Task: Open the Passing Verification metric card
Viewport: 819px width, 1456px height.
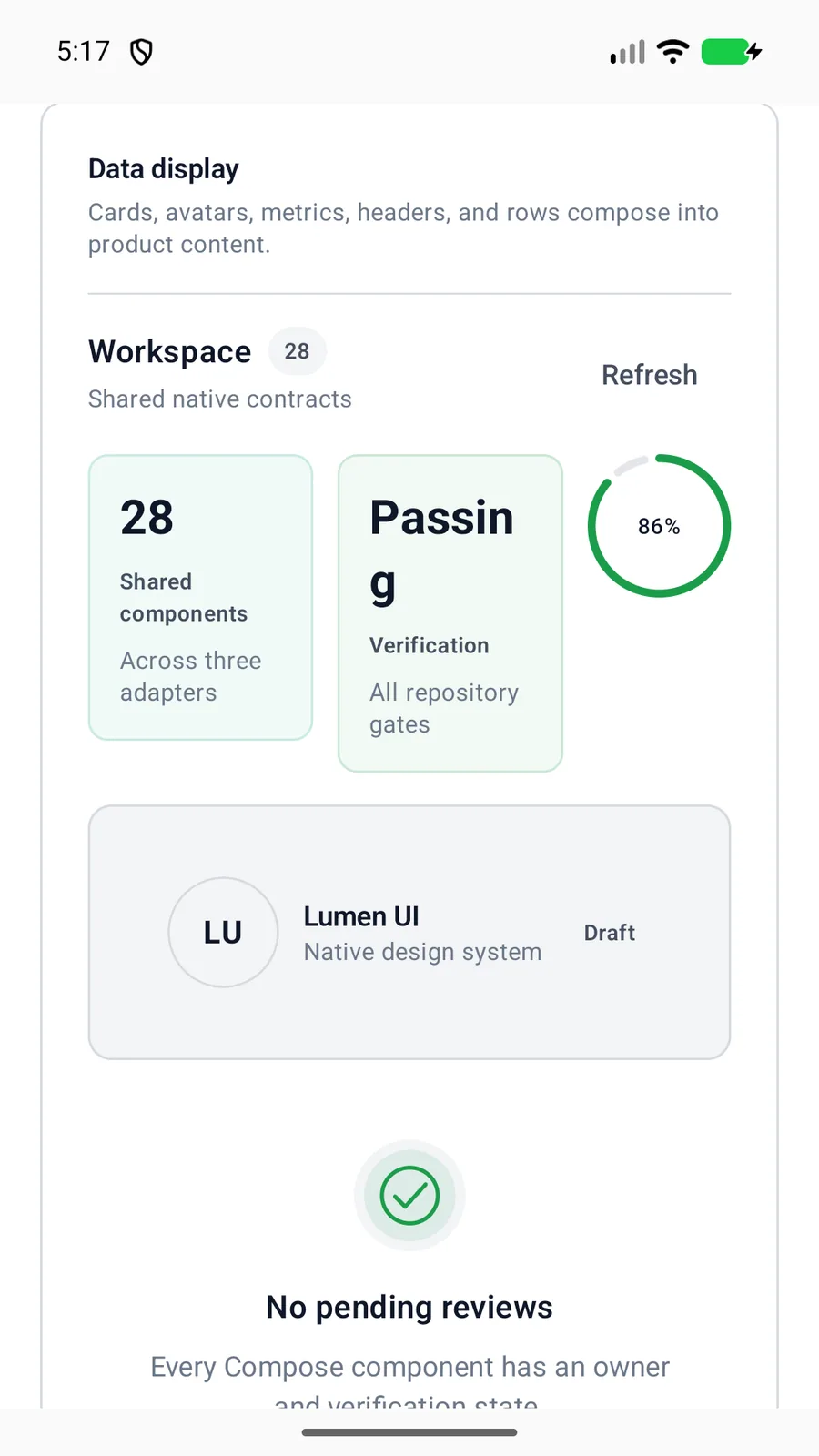Action: 450,613
